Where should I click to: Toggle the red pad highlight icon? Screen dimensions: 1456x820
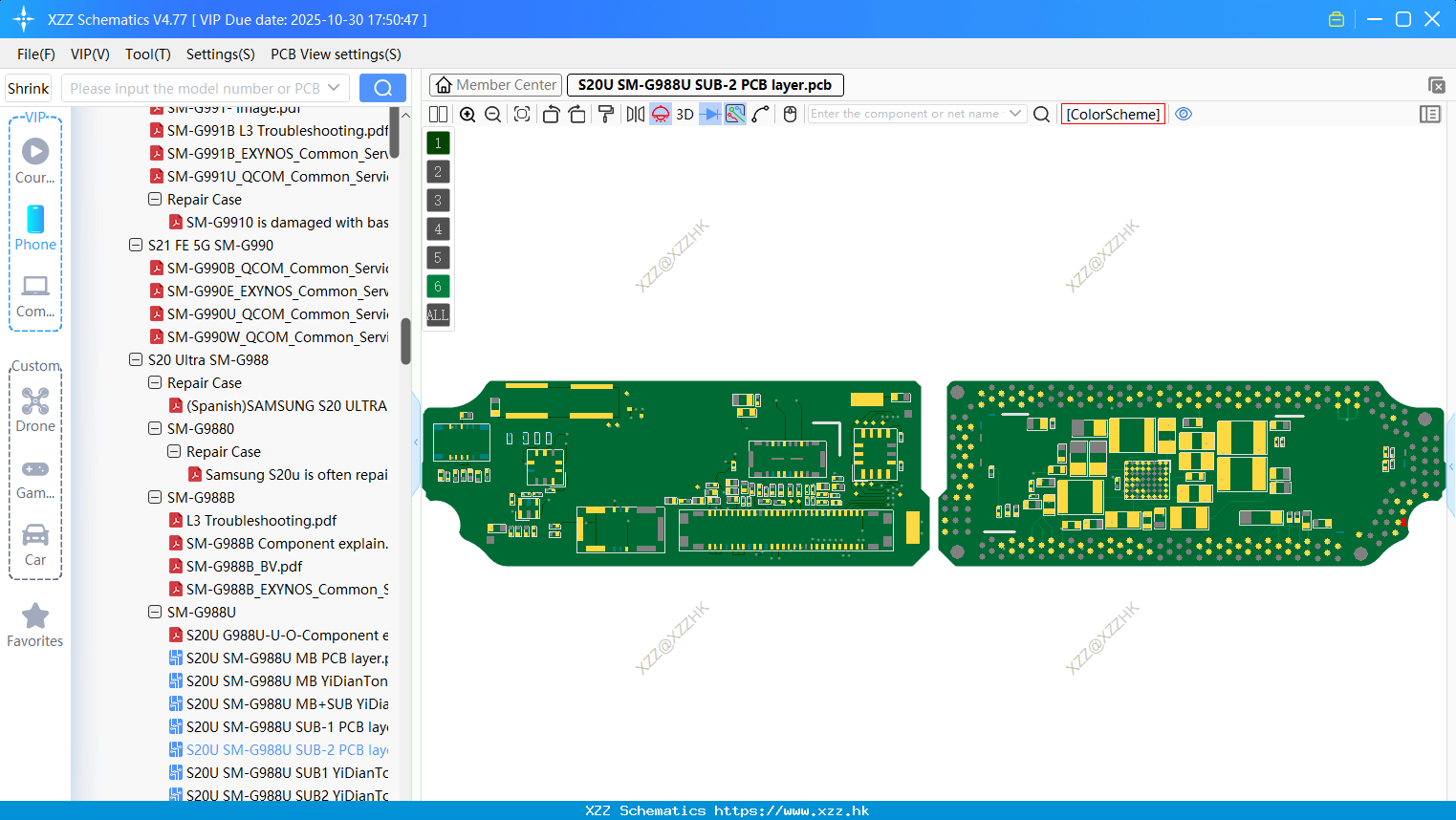pos(661,114)
